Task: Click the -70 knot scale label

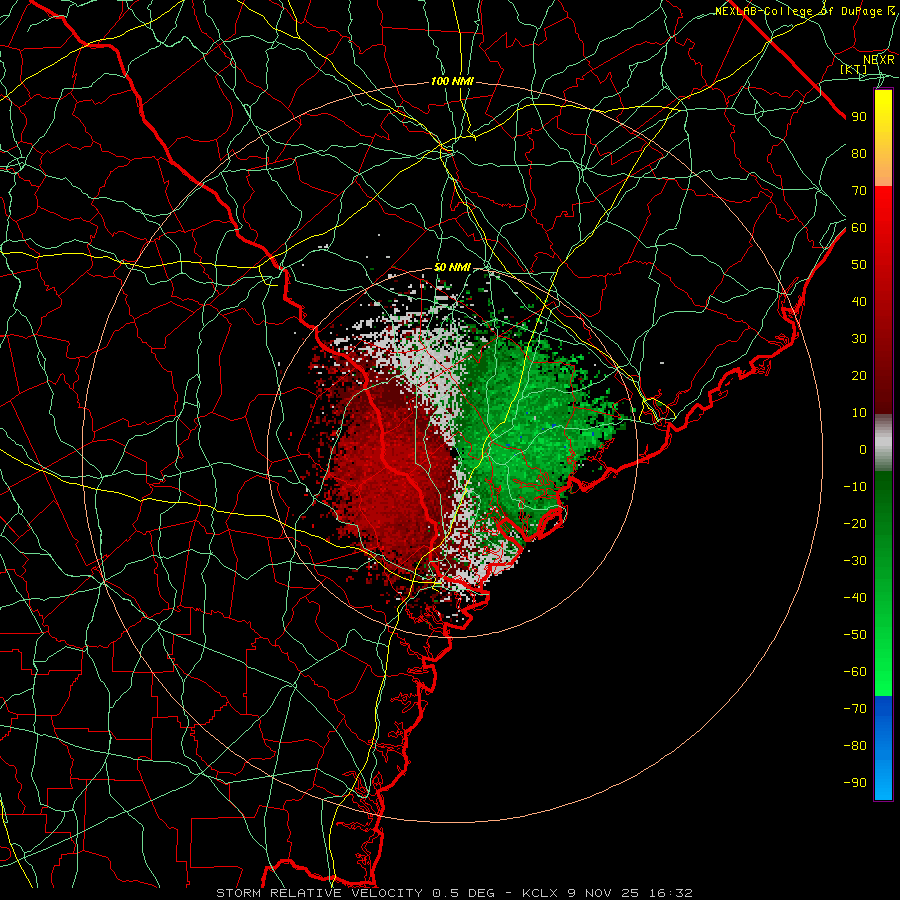Action: [x=855, y=709]
